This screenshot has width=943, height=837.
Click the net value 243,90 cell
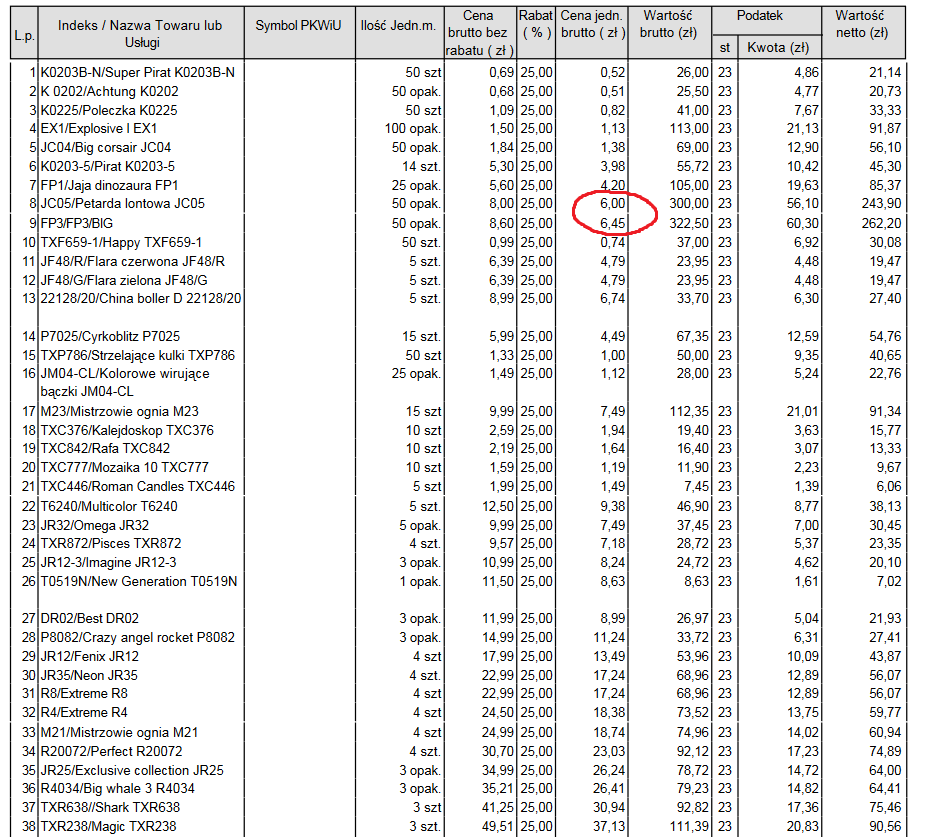pos(881,204)
